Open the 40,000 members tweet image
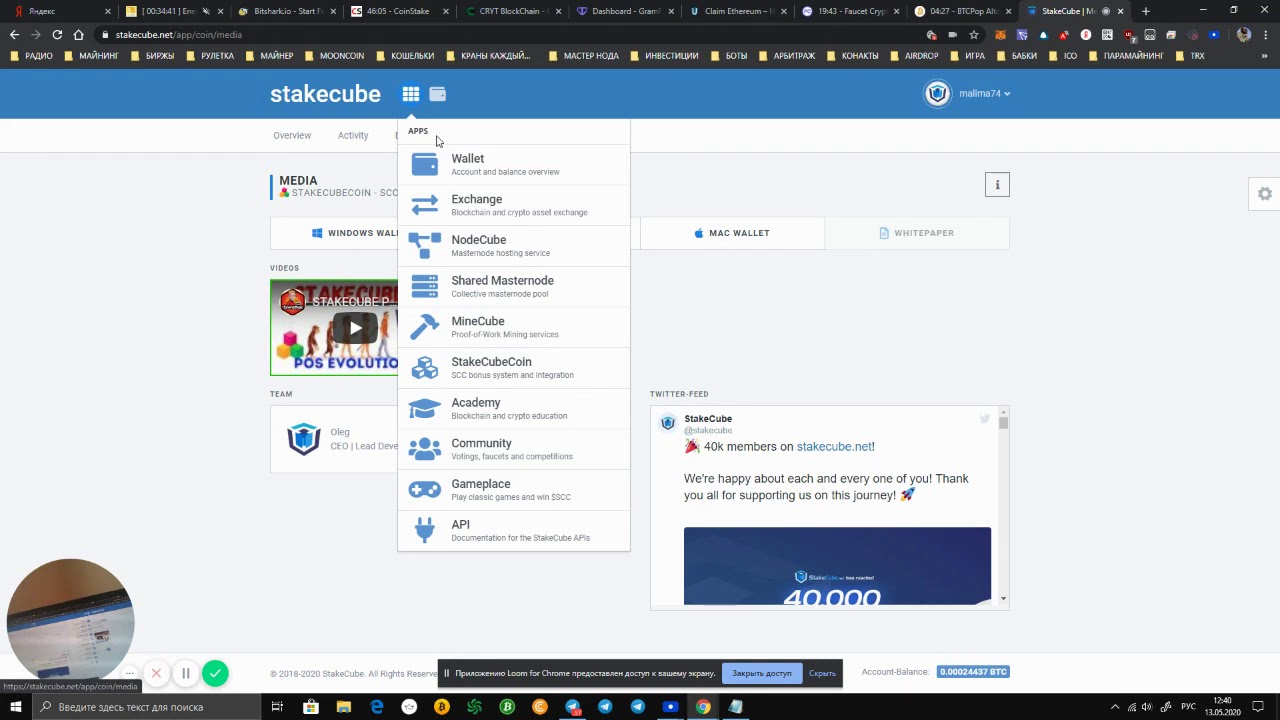 [x=837, y=566]
